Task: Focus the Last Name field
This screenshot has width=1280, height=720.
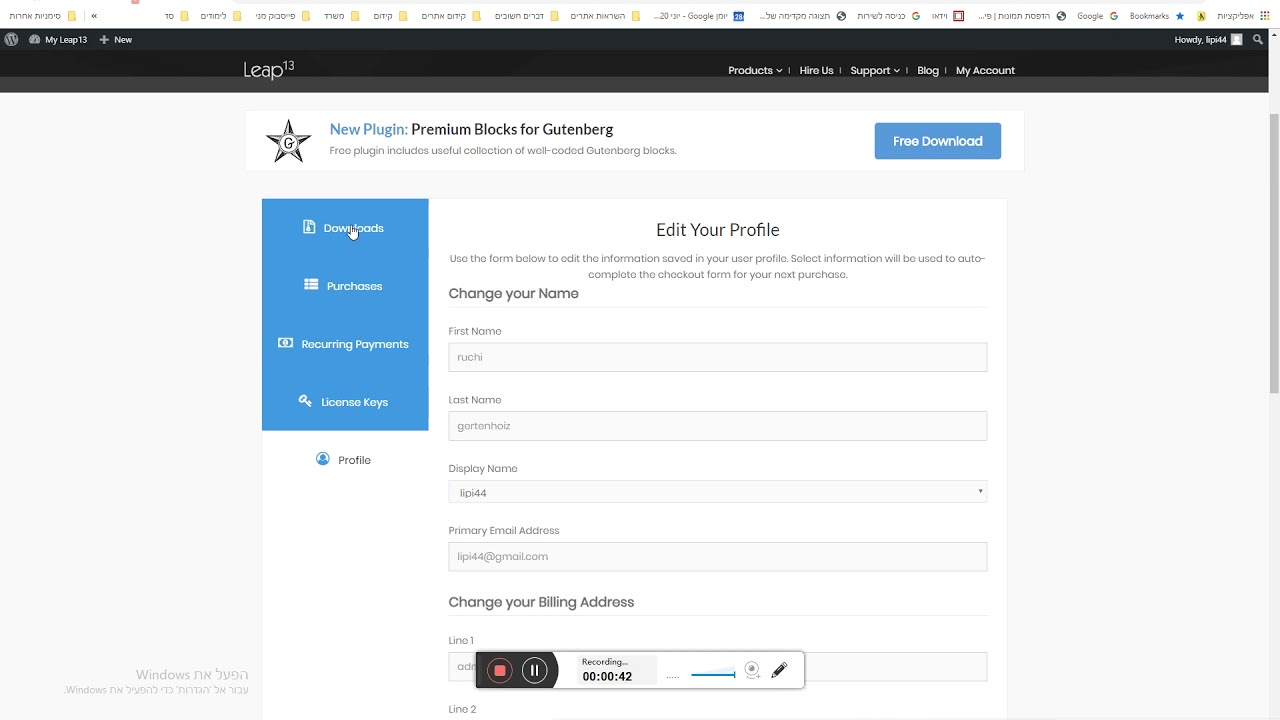Action: 717,426
